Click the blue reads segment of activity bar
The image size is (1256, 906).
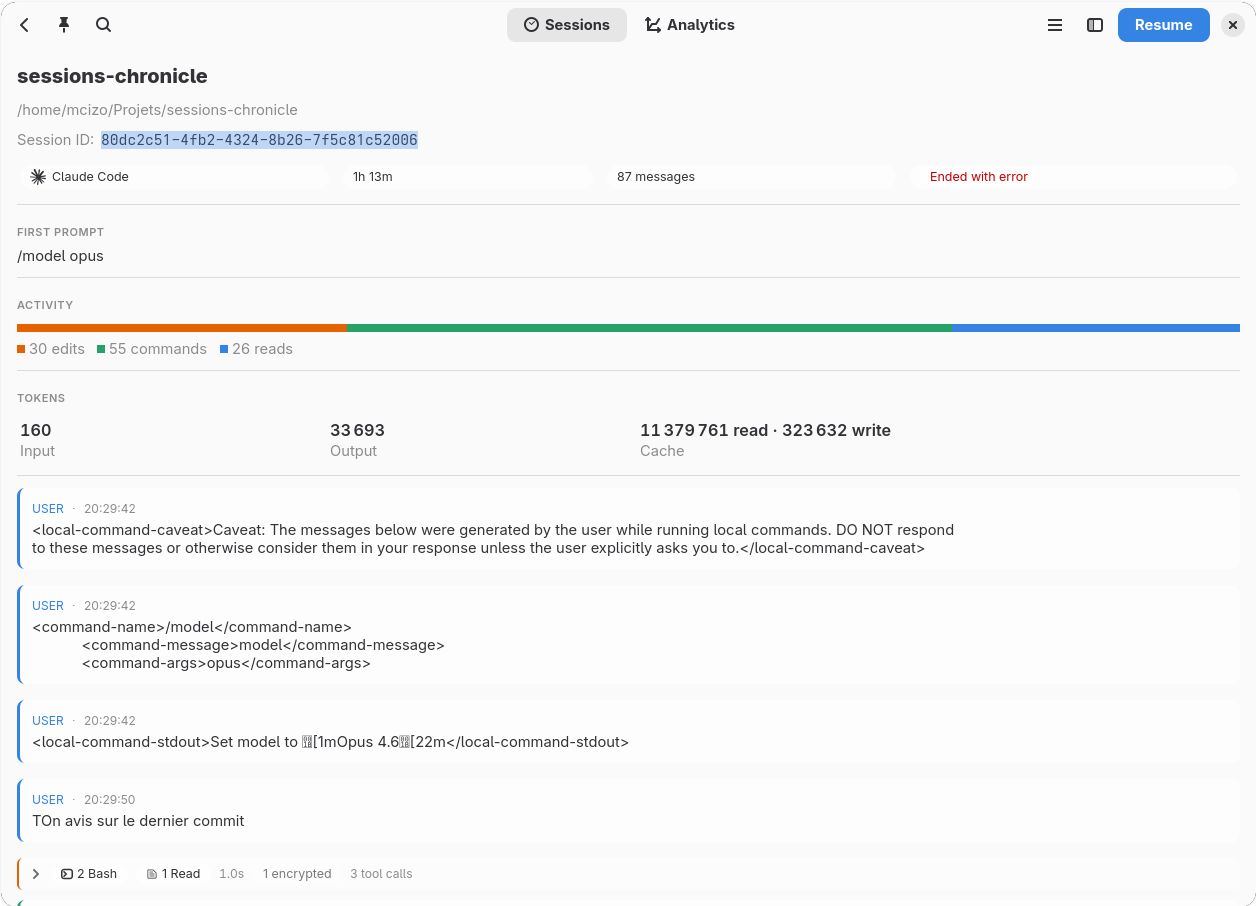tap(1095, 328)
